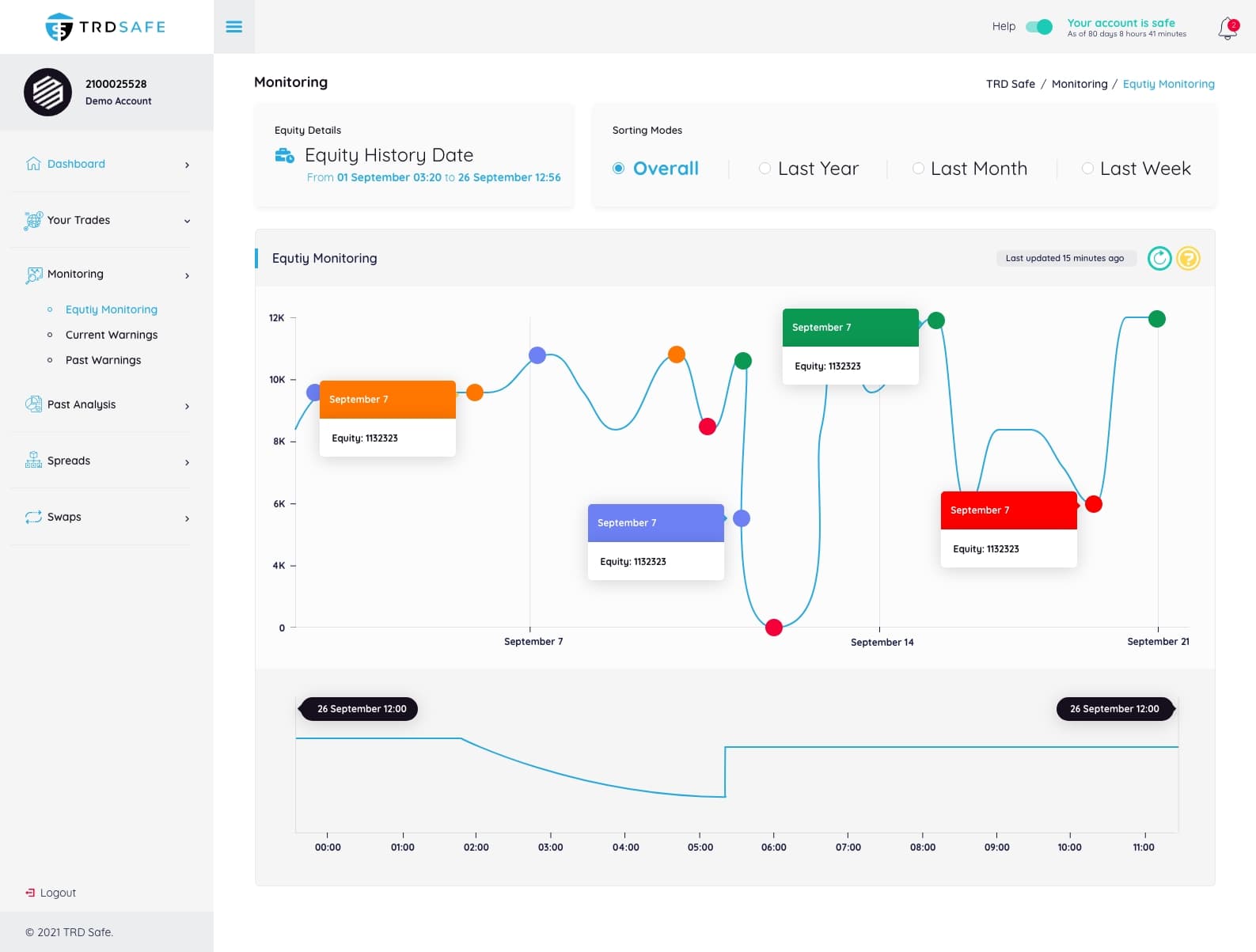Click the equity history date range text
The width and height of the screenshot is (1256, 952).
point(434,177)
